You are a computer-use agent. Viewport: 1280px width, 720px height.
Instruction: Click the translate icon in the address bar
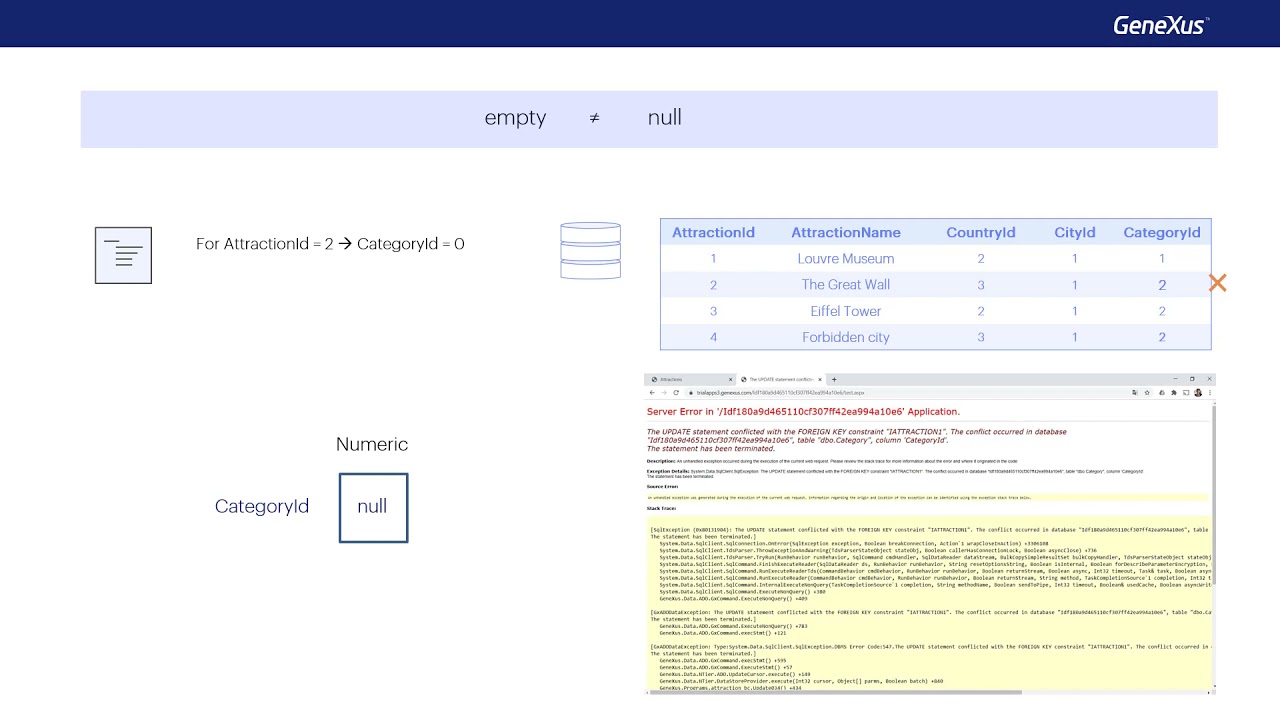tap(1134, 392)
